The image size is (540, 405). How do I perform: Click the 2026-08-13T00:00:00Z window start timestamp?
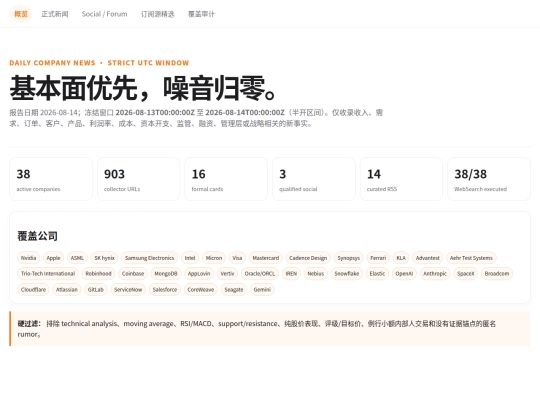[155, 113]
